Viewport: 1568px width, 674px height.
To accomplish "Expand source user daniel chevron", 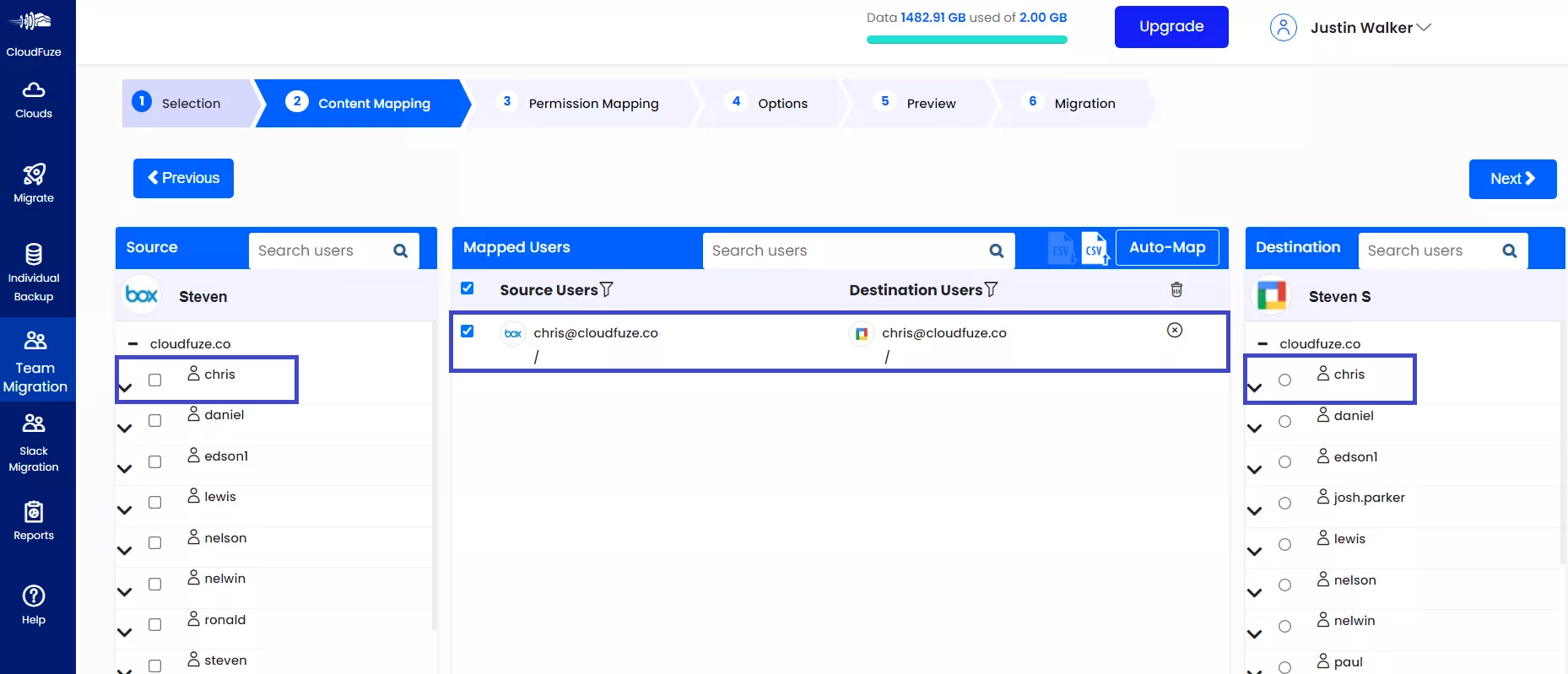I will click(x=125, y=429).
